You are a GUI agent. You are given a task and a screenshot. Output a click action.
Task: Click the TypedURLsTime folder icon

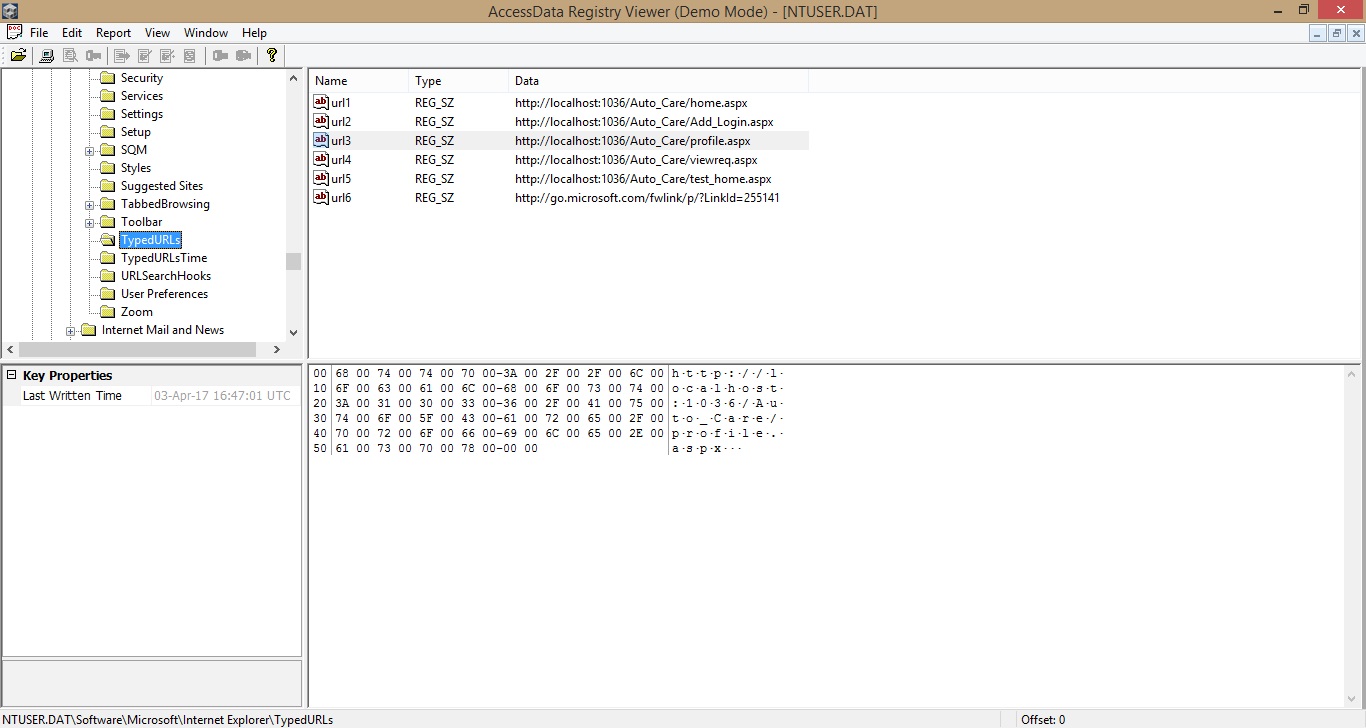[108, 258]
